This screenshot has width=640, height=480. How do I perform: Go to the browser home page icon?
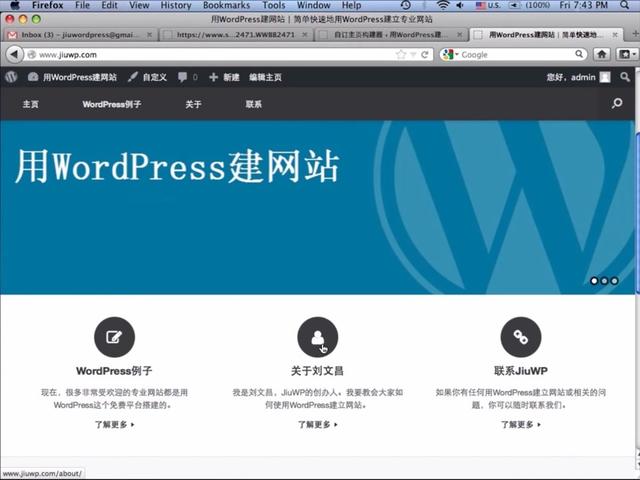click(602, 54)
